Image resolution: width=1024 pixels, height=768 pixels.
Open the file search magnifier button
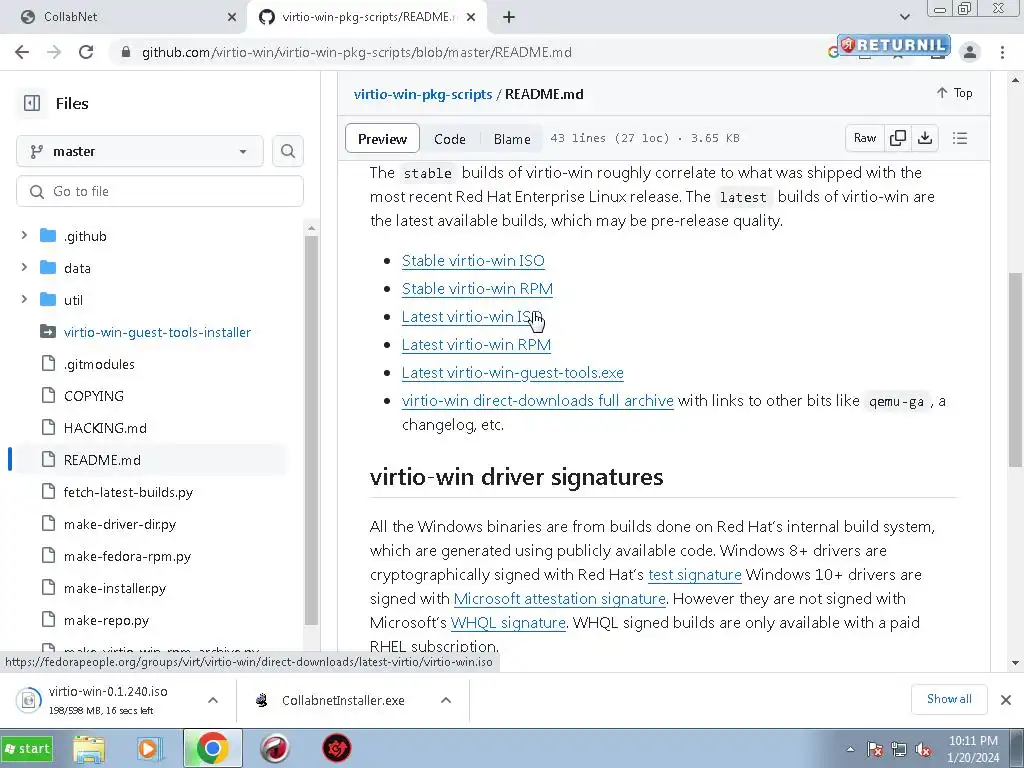tap(288, 152)
